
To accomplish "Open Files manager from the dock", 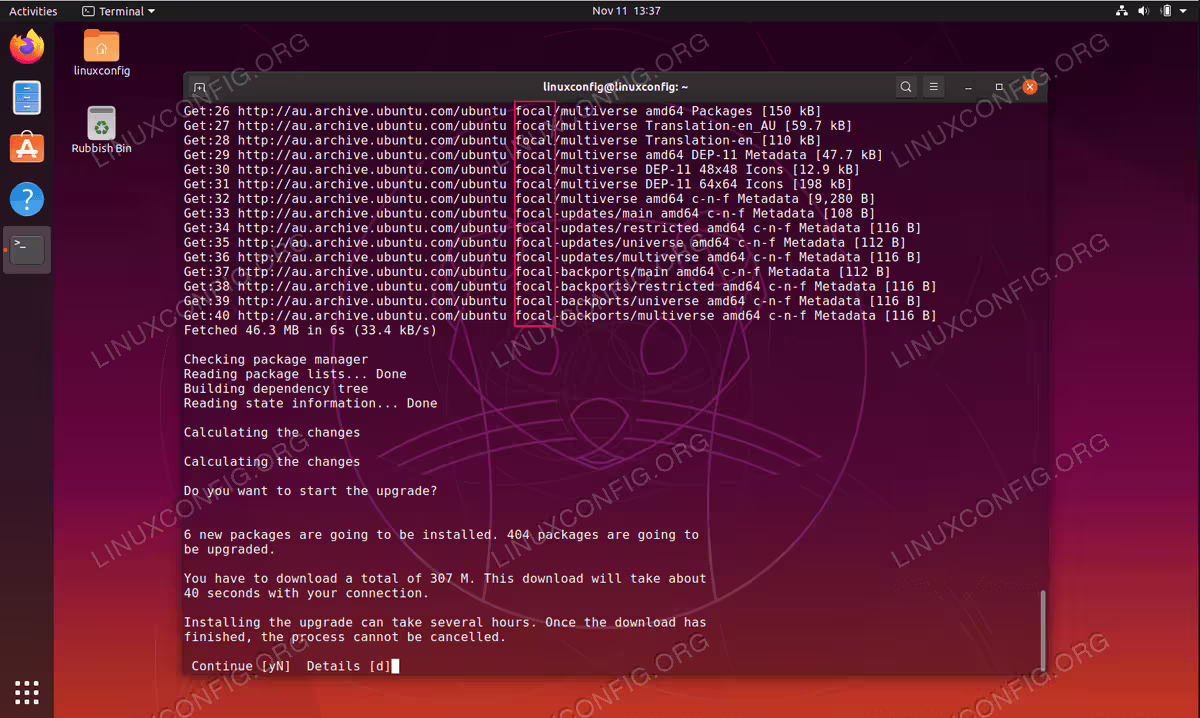I will pyautogui.click(x=27, y=98).
